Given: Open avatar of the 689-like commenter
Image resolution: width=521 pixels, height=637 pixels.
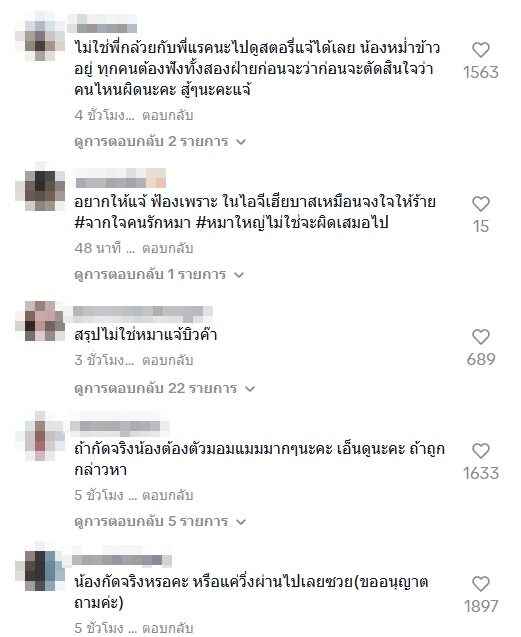Looking at the screenshot, I should (x=40, y=321).
